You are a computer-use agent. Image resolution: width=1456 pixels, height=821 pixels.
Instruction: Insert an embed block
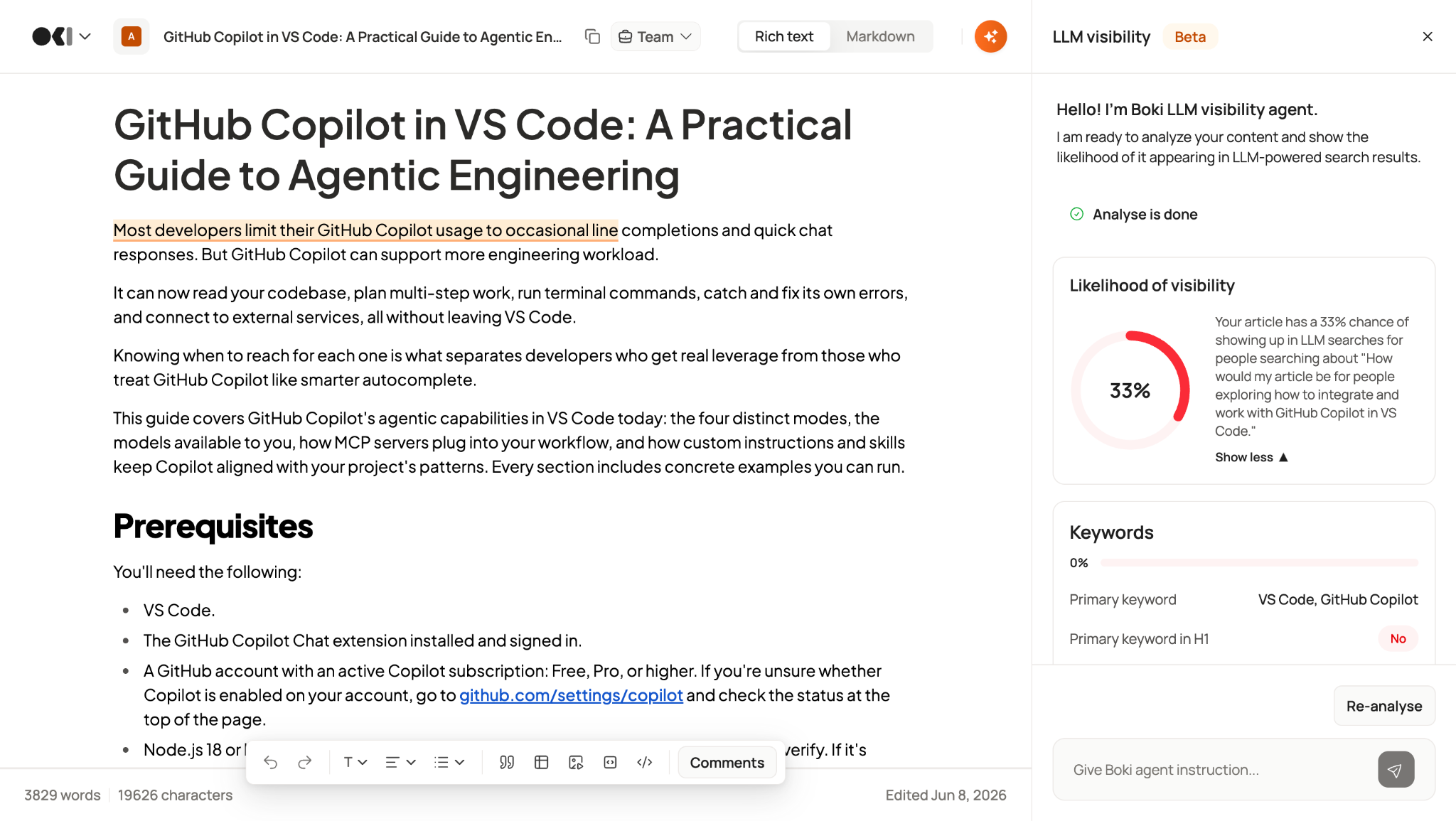pos(610,763)
